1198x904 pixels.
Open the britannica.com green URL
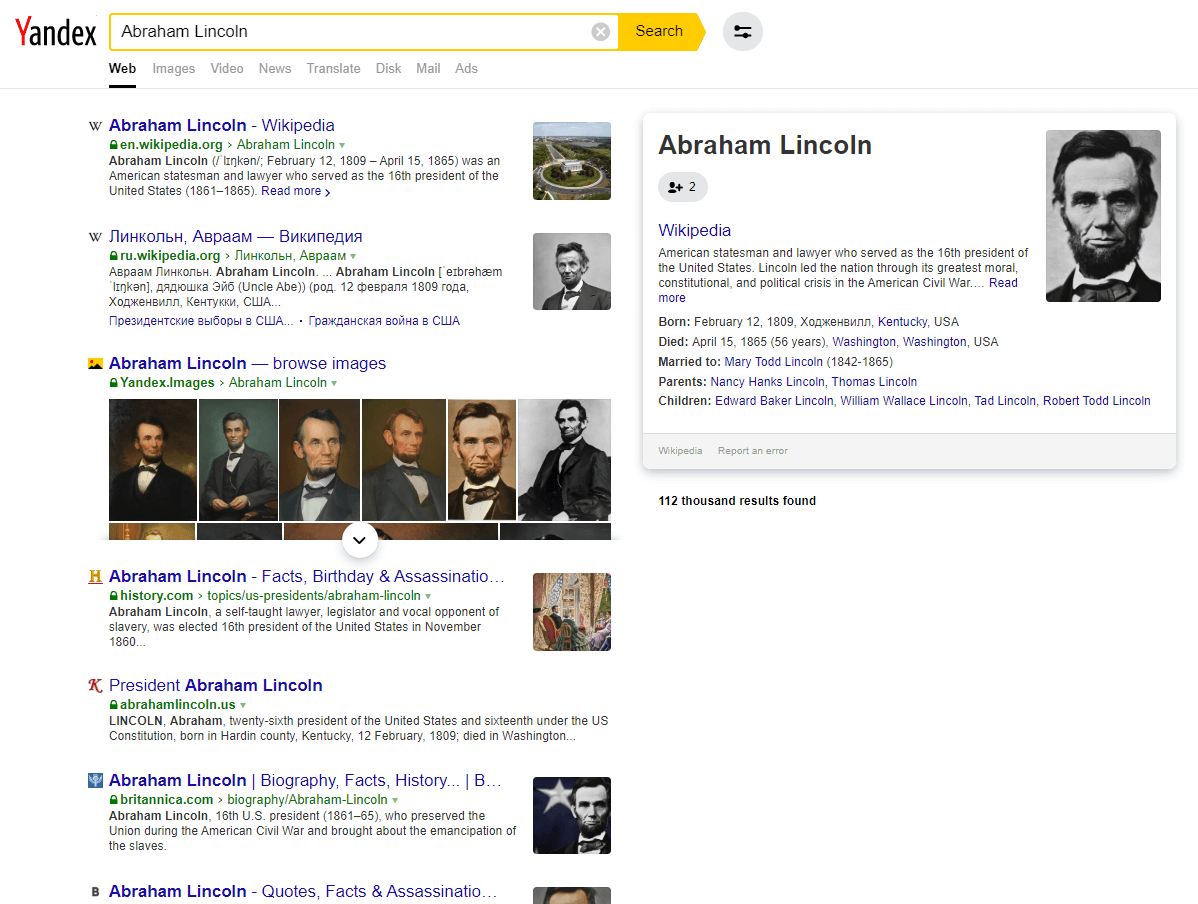coord(167,799)
